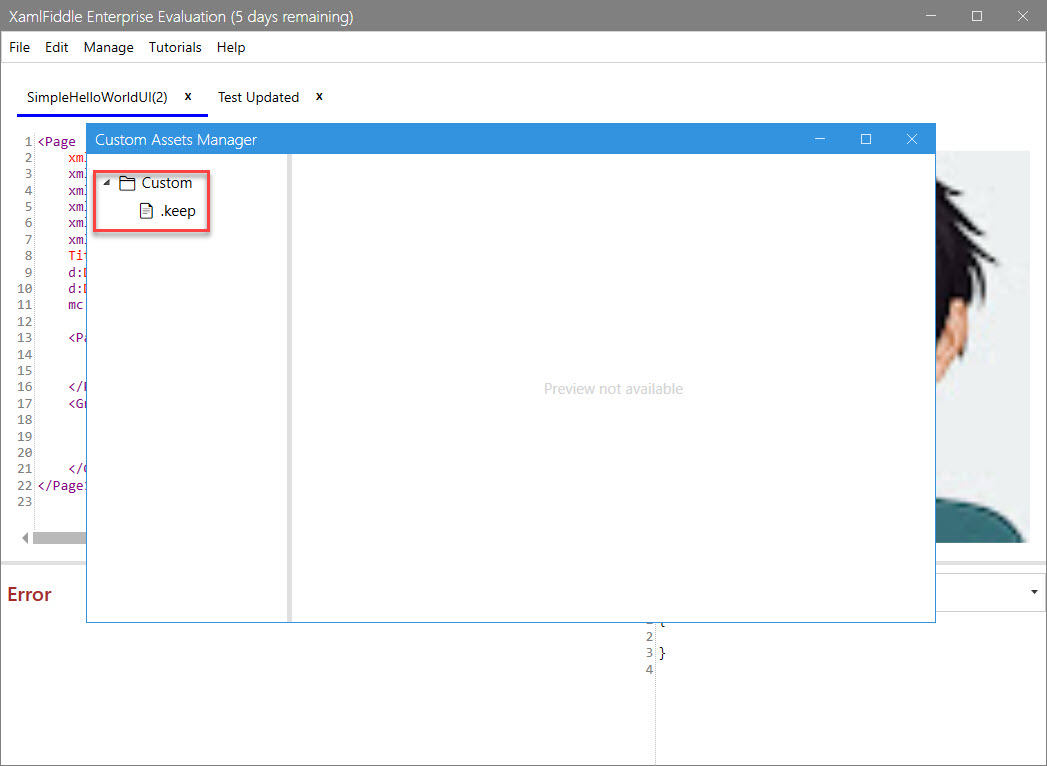Screen dimensions: 1047x766
Task: Collapse the Custom folder tree node
Action: click(x=107, y=182)
